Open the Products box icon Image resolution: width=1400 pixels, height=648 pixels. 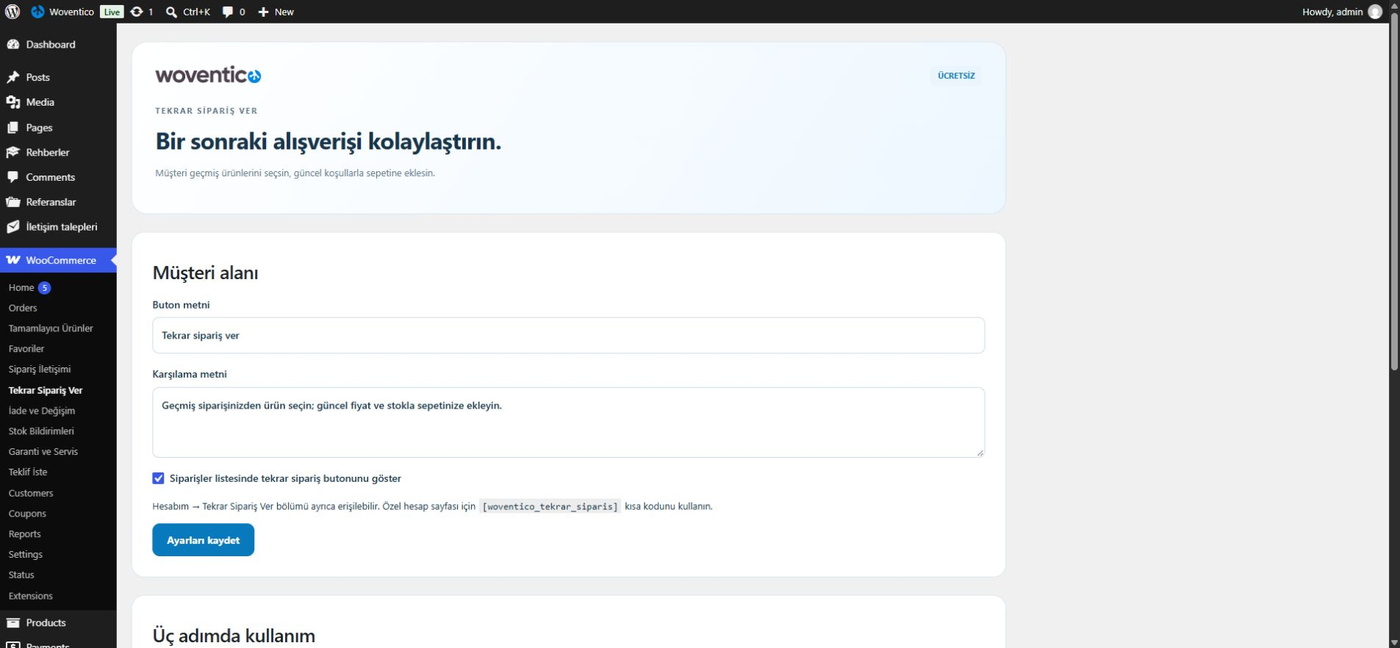point(13,622)
